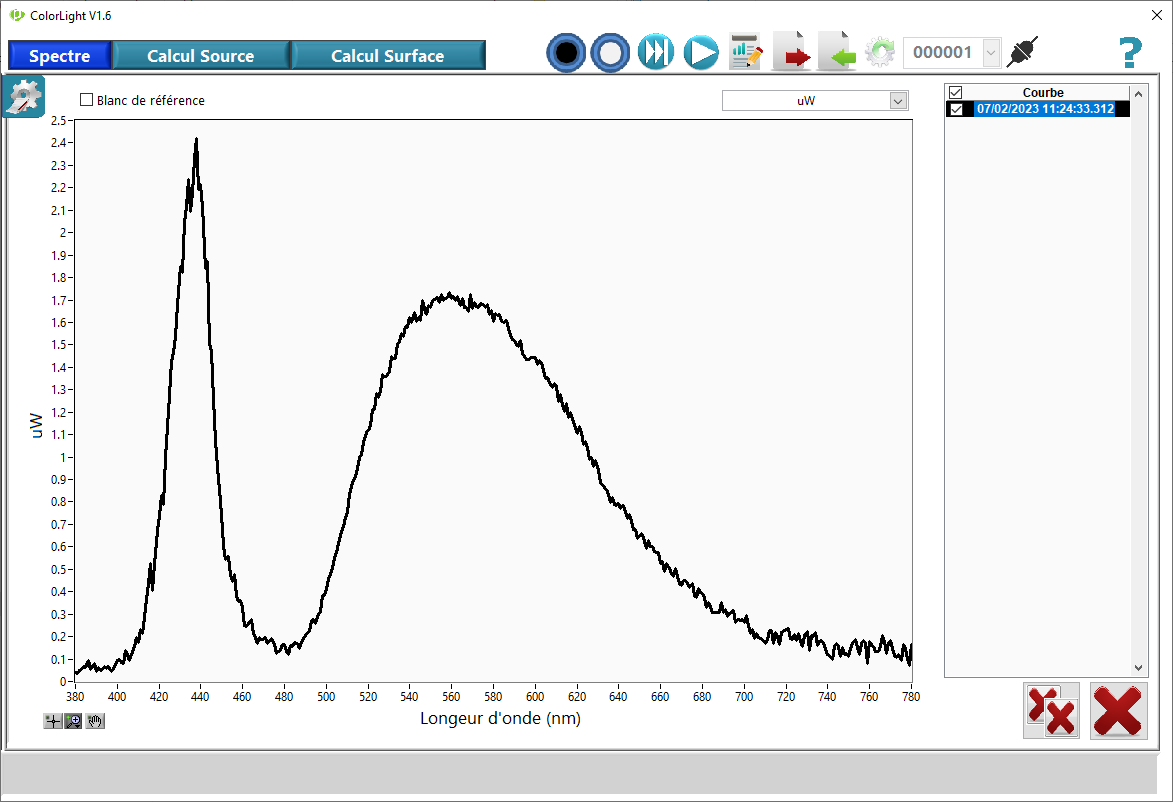The height and width of the screenshot is (802, 1173).
Task: Click the vertical uW axis label
Action: pos(36,425)
